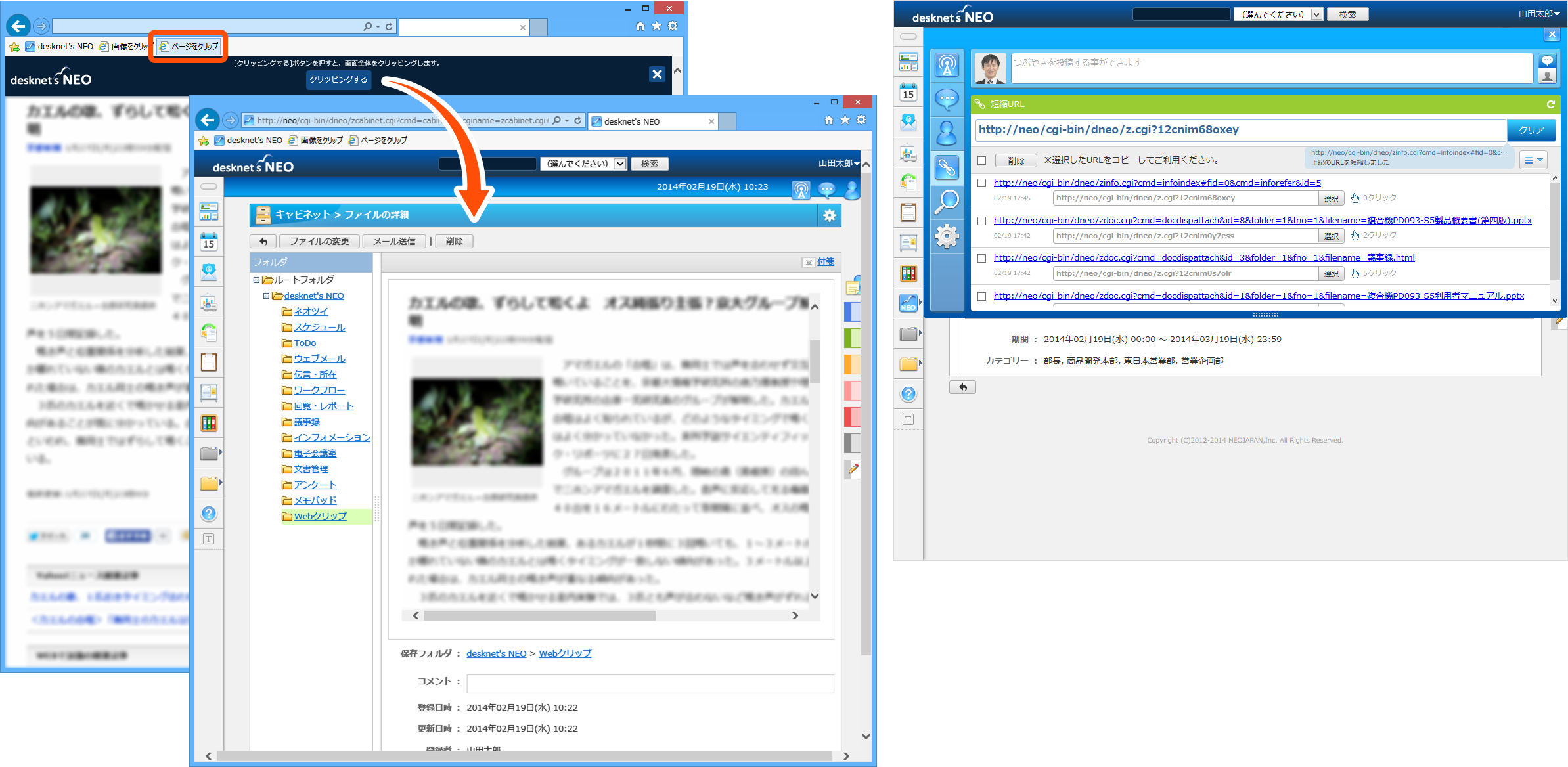This screenshot has width=1568, height=767.
Task: Open 山田太郎 user menu in right window
Action: [x=1538, y=14]
